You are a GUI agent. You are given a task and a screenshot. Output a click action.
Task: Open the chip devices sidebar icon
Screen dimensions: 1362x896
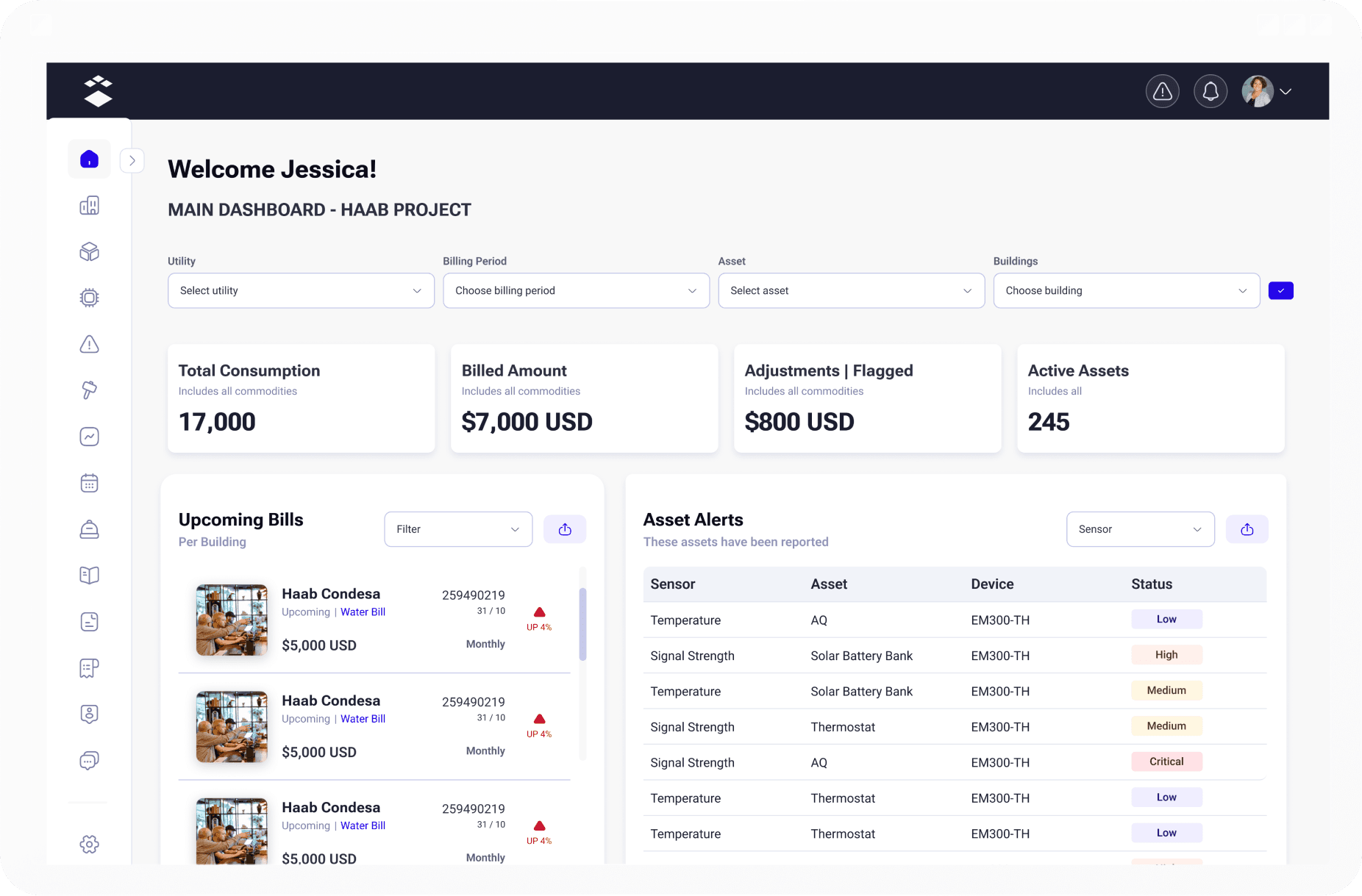pos(89,298)
